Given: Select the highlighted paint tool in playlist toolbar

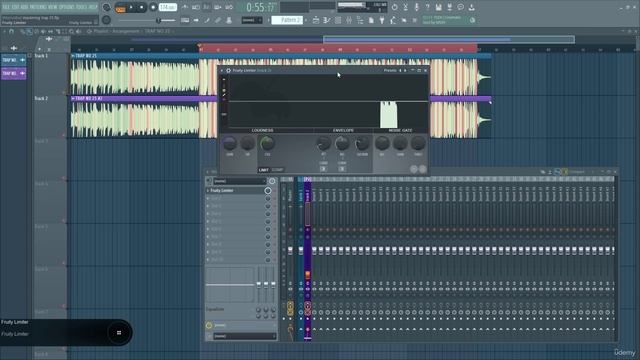Looking at the screenshot, I should (x=29, y=31).
